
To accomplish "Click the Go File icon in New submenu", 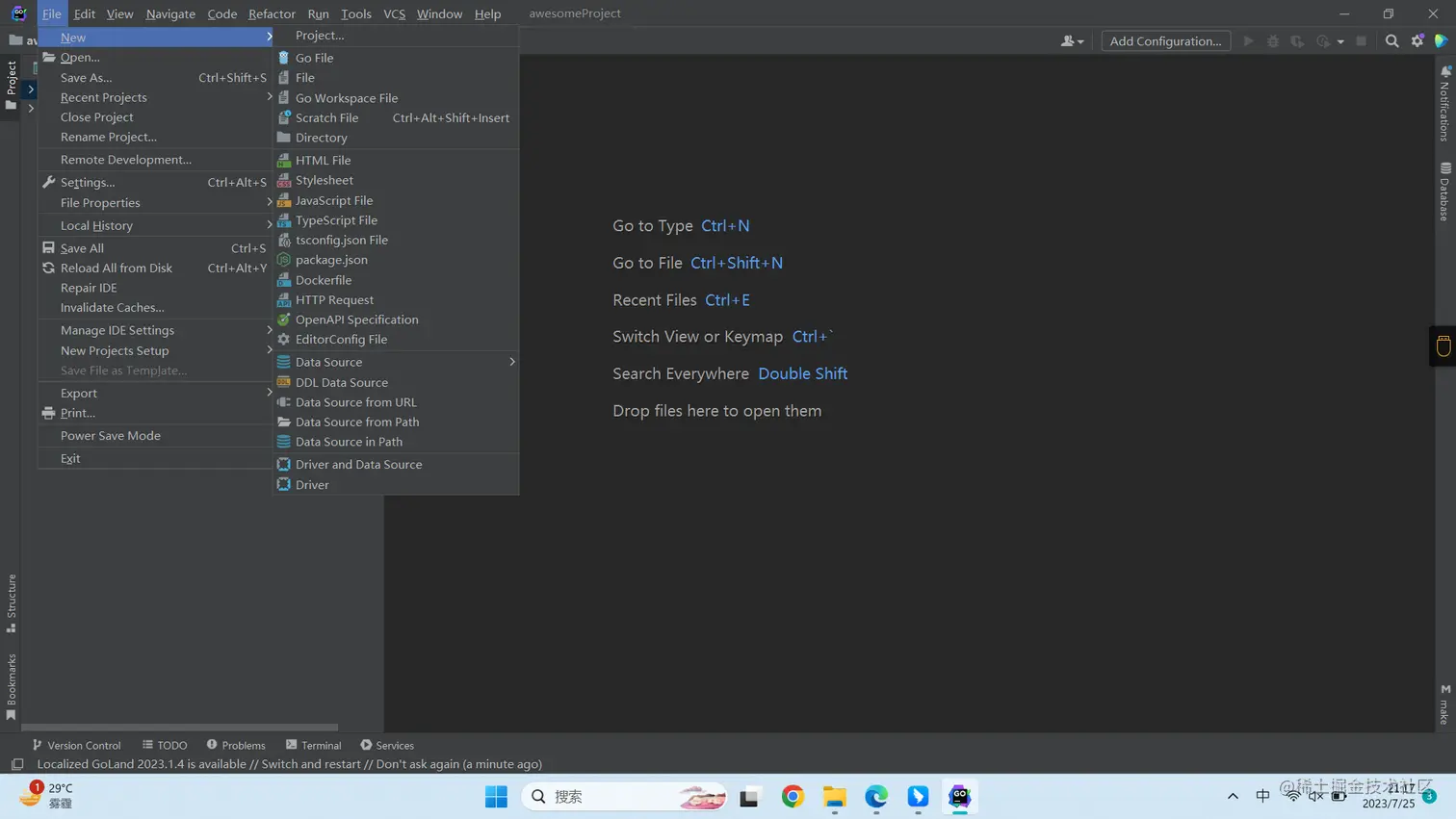I will (283, 58).
